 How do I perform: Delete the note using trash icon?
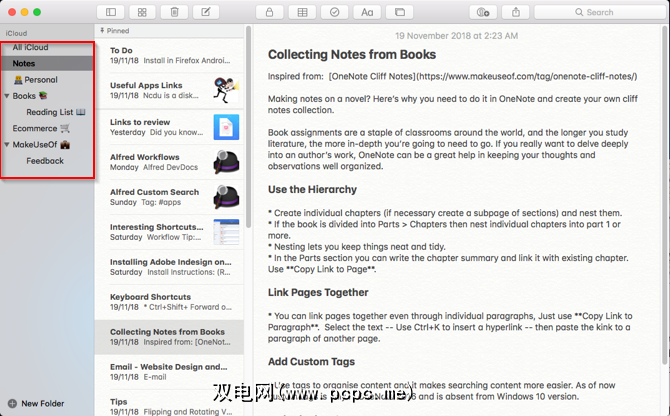pyautogui.click(x=174, y=12)
